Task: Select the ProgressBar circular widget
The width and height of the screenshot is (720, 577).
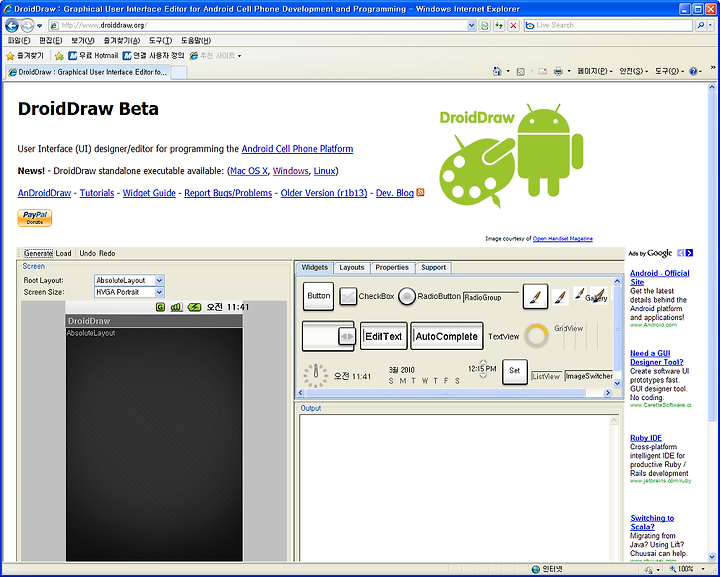Action: pyautogui.click(x=536, y=336)
